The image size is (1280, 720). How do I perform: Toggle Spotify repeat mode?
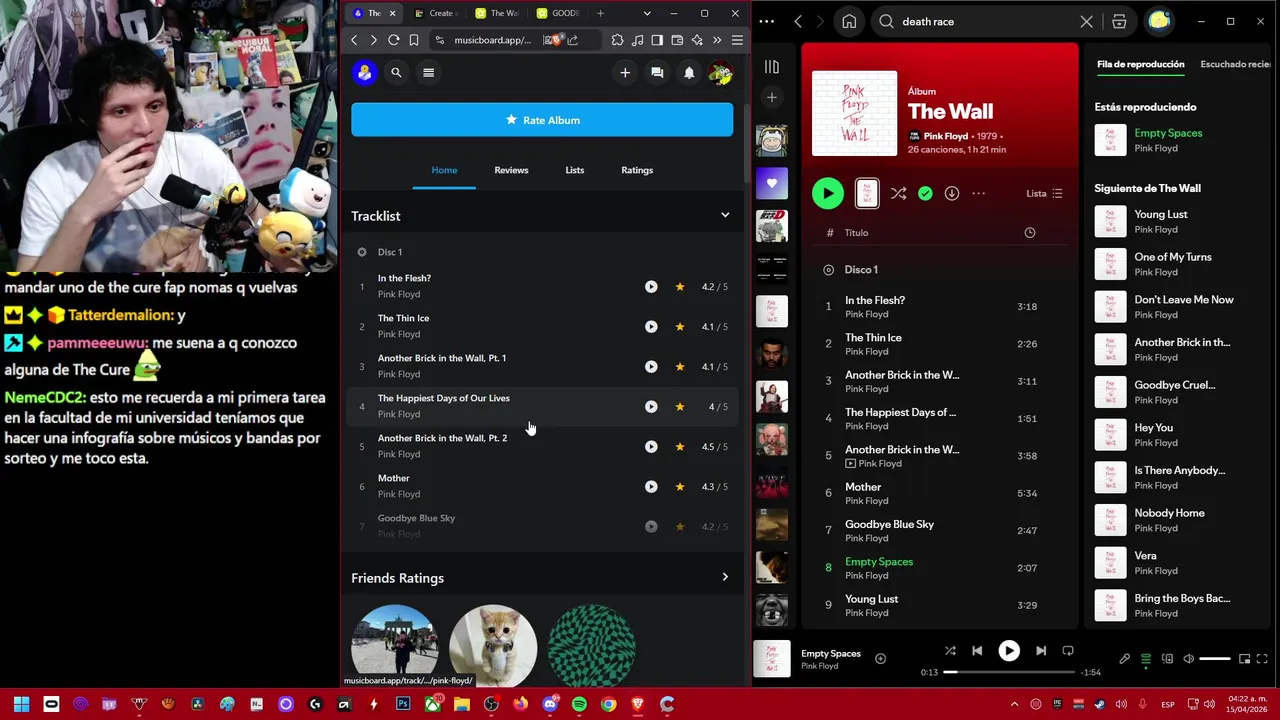pos(1068,650)
